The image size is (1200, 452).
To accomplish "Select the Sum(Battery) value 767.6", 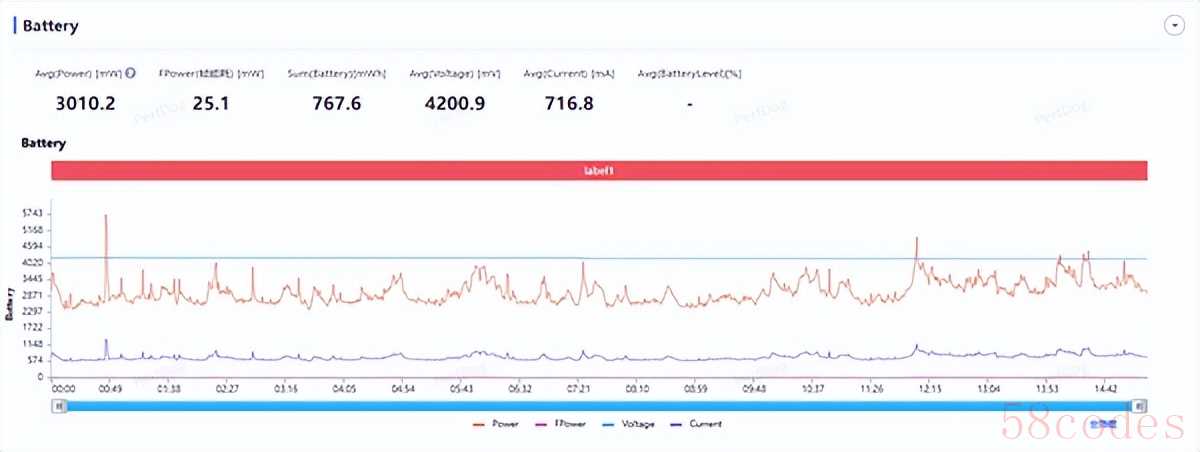I will click(335, 102).
